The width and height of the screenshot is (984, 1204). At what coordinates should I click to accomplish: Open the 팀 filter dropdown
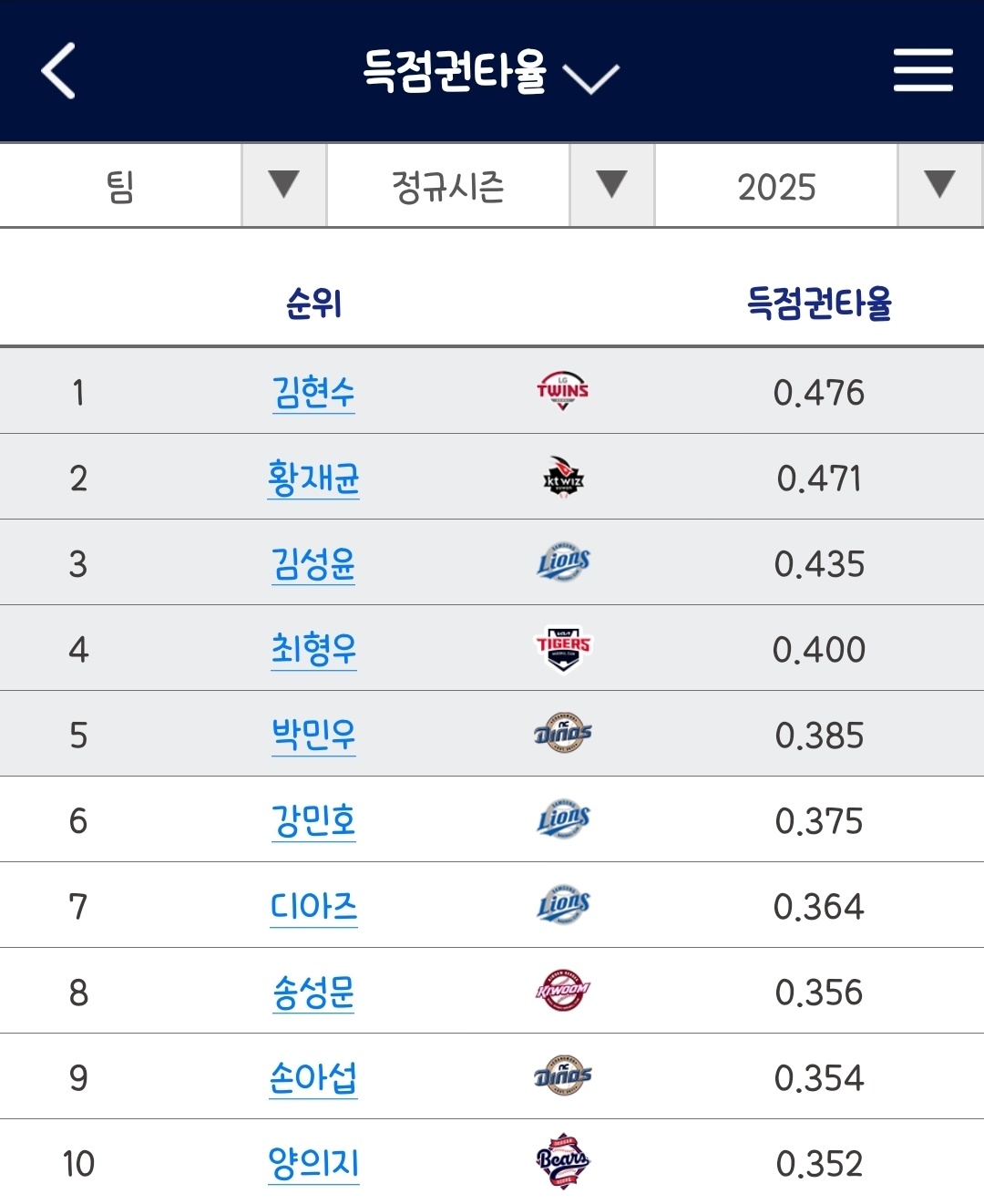point(283,185)
